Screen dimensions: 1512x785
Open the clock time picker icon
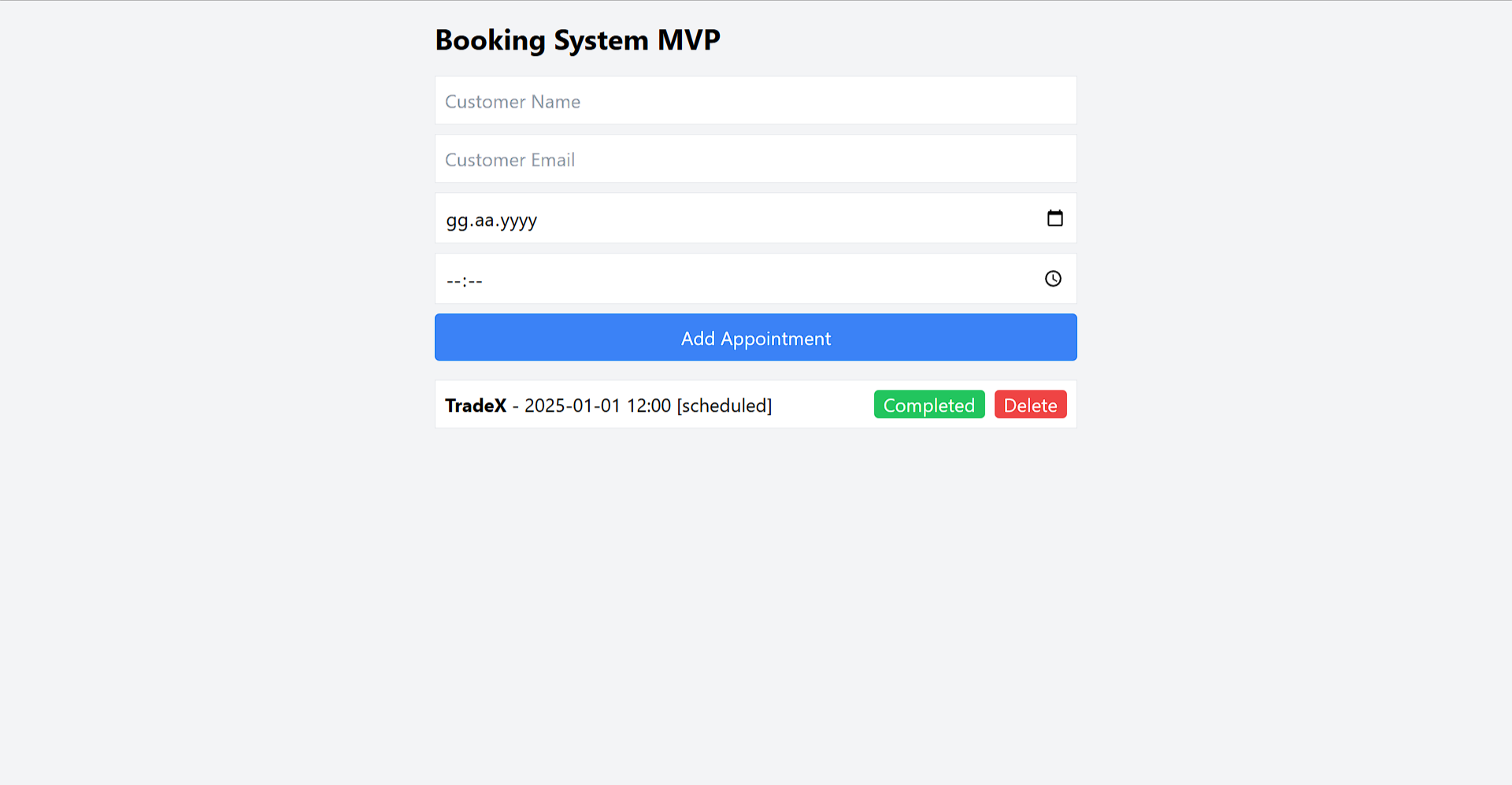pyautogui.click(x=1053, y=279)
